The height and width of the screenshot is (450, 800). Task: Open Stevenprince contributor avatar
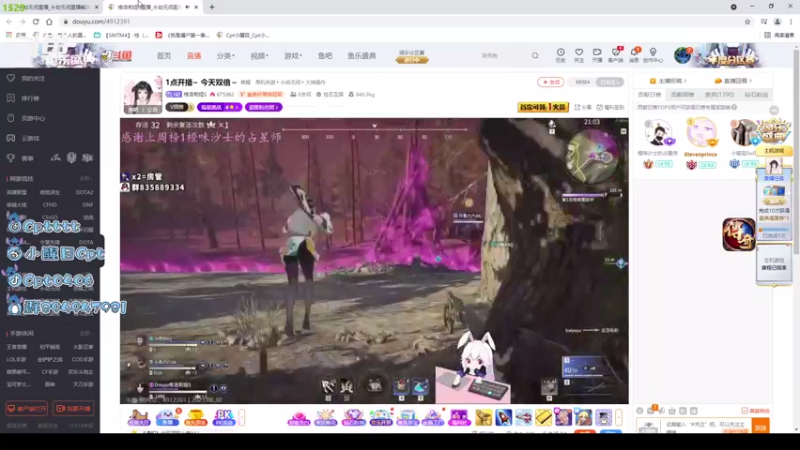click(701, 132)
